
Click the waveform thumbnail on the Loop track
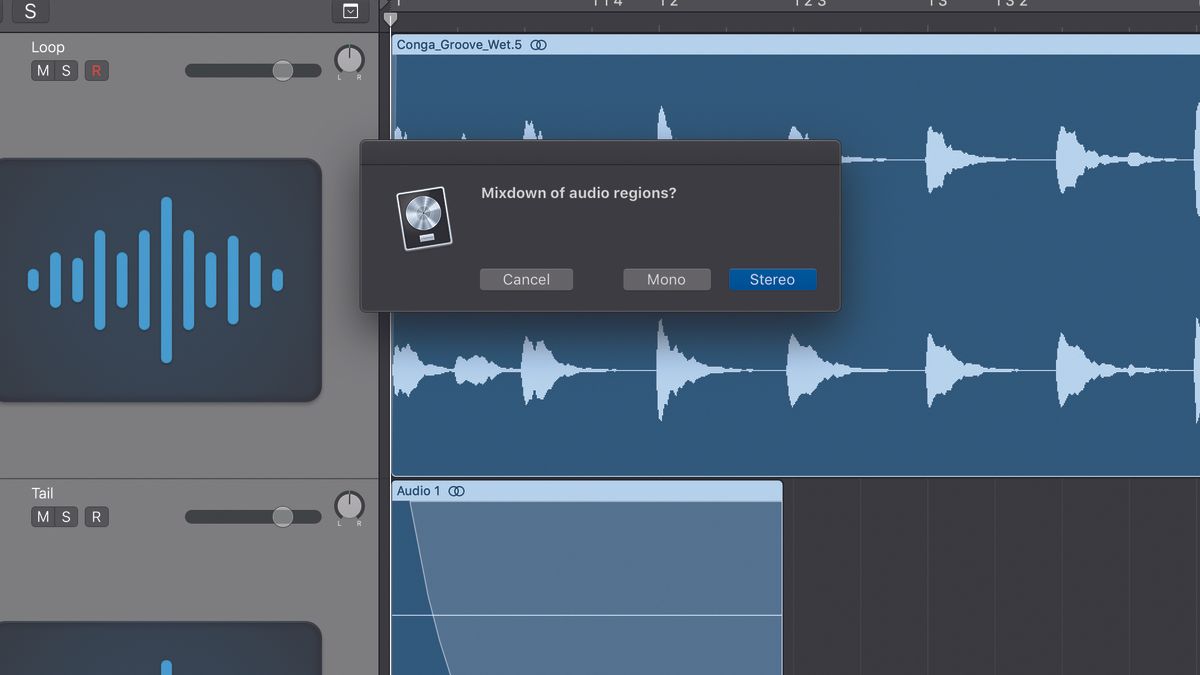[x=162, y=280]
